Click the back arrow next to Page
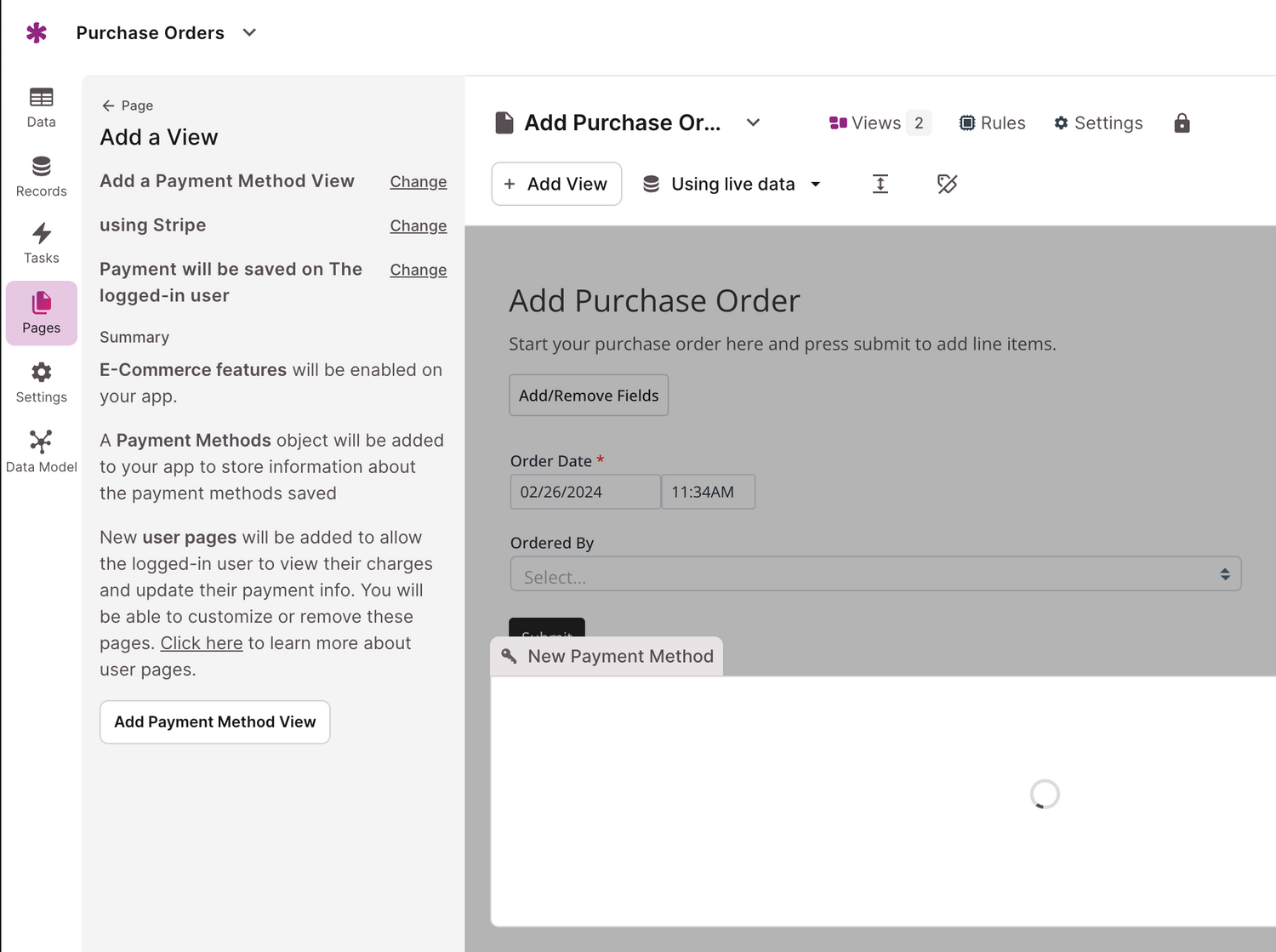This screenshot has width=1276, height=952. (110, 105)
